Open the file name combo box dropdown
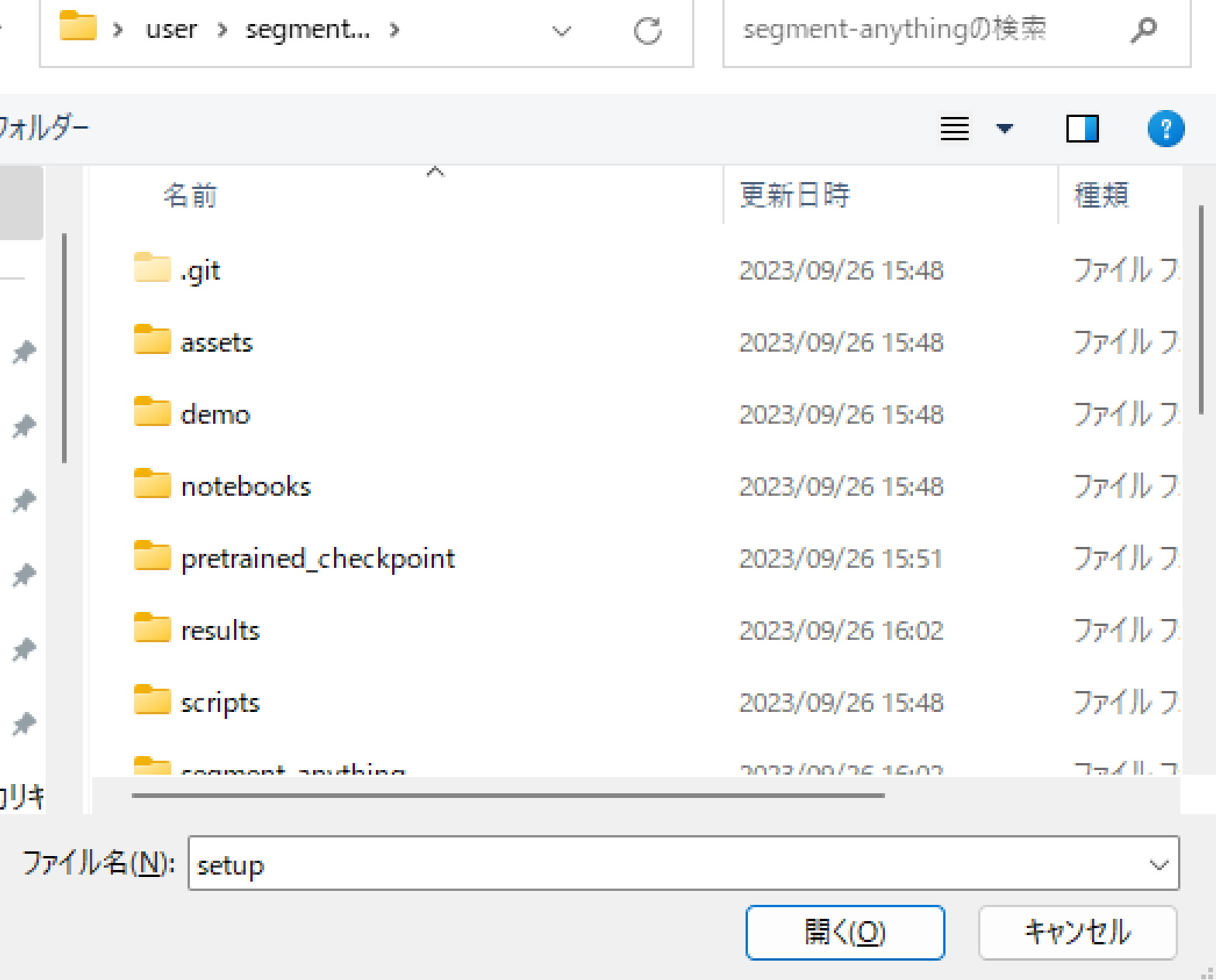This screenshot has height=980, width=1216. (1159, 865)
